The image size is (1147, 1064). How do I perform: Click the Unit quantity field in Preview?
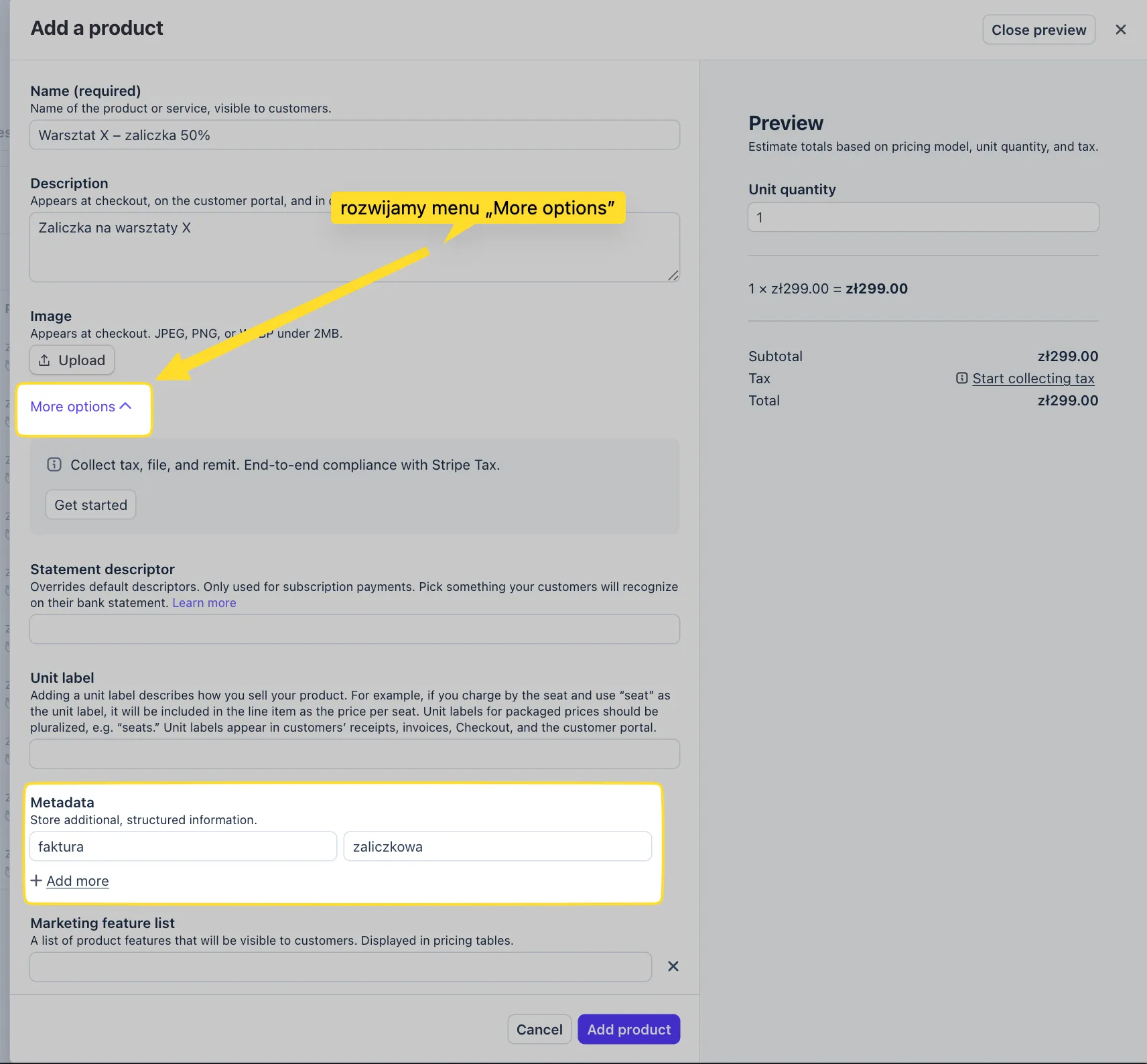923,216
